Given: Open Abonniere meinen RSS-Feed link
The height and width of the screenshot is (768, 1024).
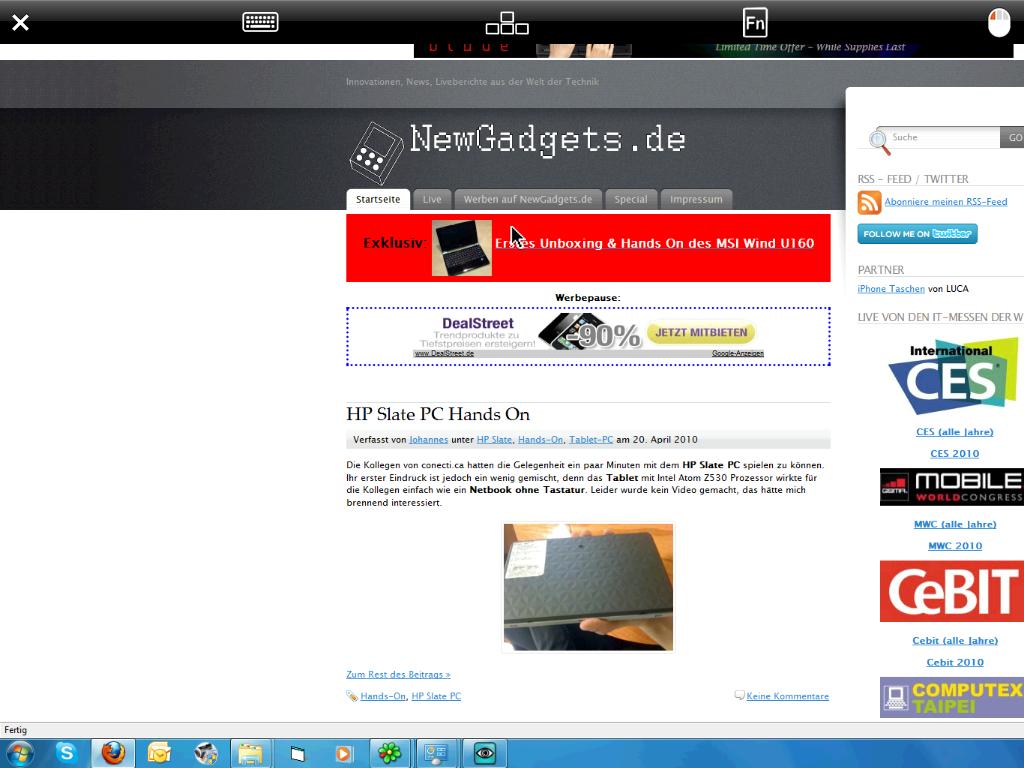Looking at the screenshot, I should tap(946, 202).
